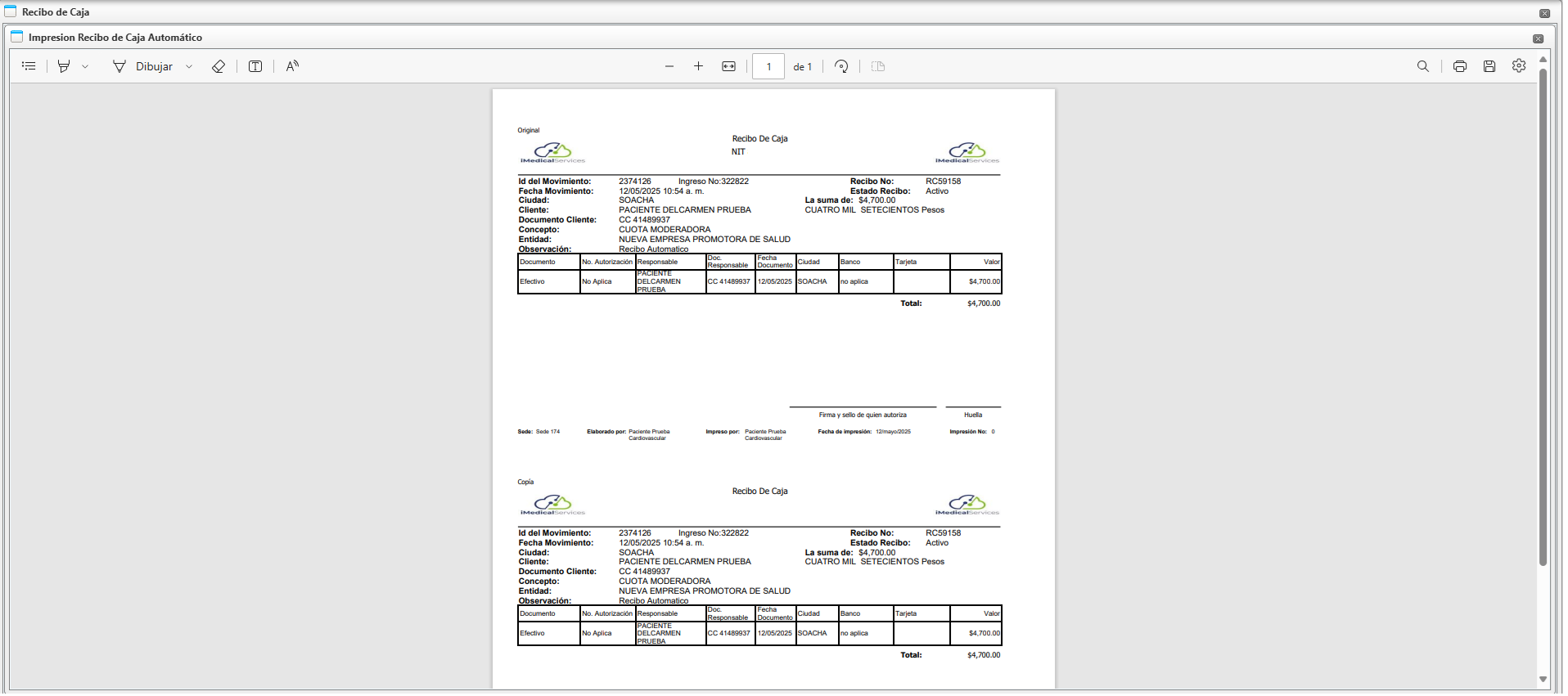Click the vertical scrollbar down arrow
This screenshot has width=1568, height=696.
pos(1543,679)
